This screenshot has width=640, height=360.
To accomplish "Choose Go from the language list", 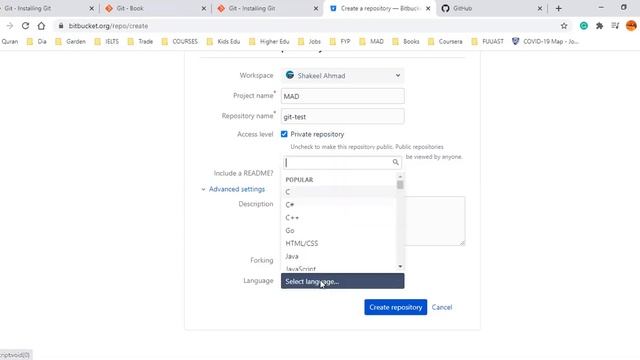I will click(338, 230).
